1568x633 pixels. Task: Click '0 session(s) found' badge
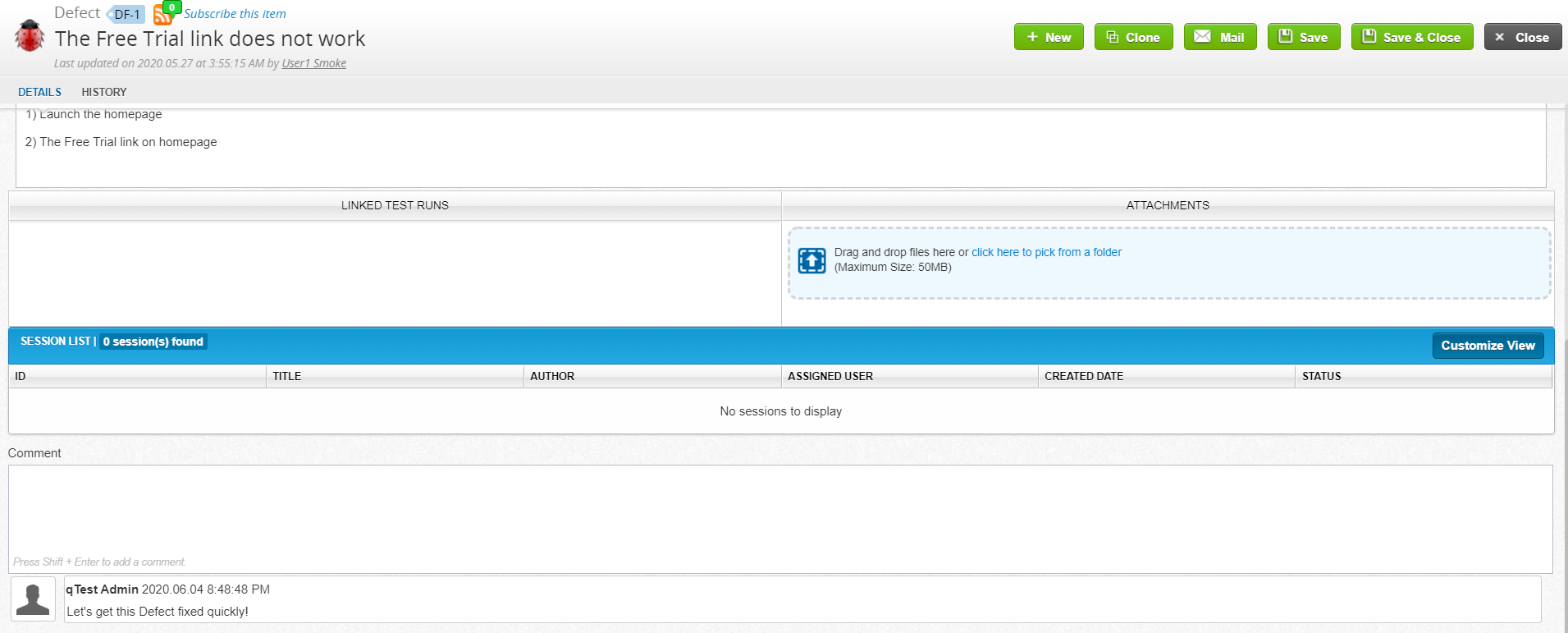click(x=153, y=342)
